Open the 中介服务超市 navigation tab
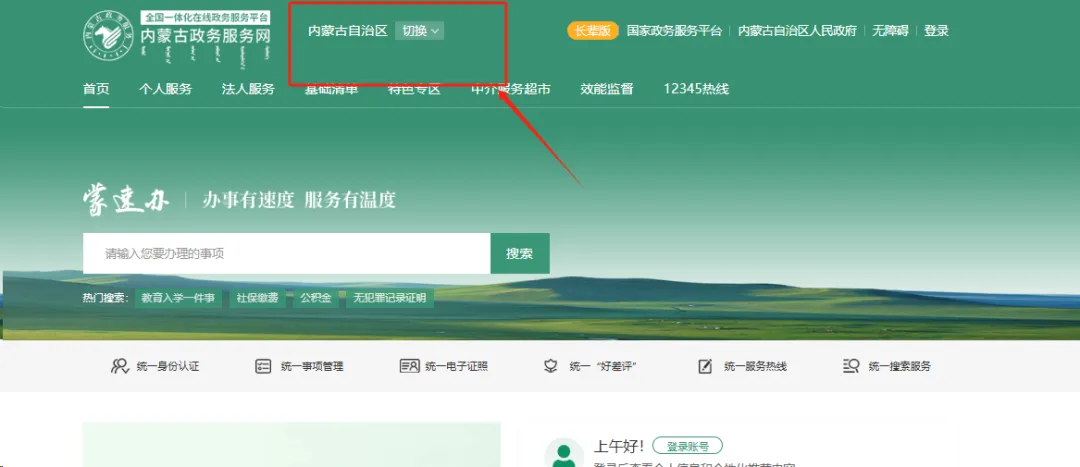Viewport: 1080px width, 467px height. click(x=511, y=89)
